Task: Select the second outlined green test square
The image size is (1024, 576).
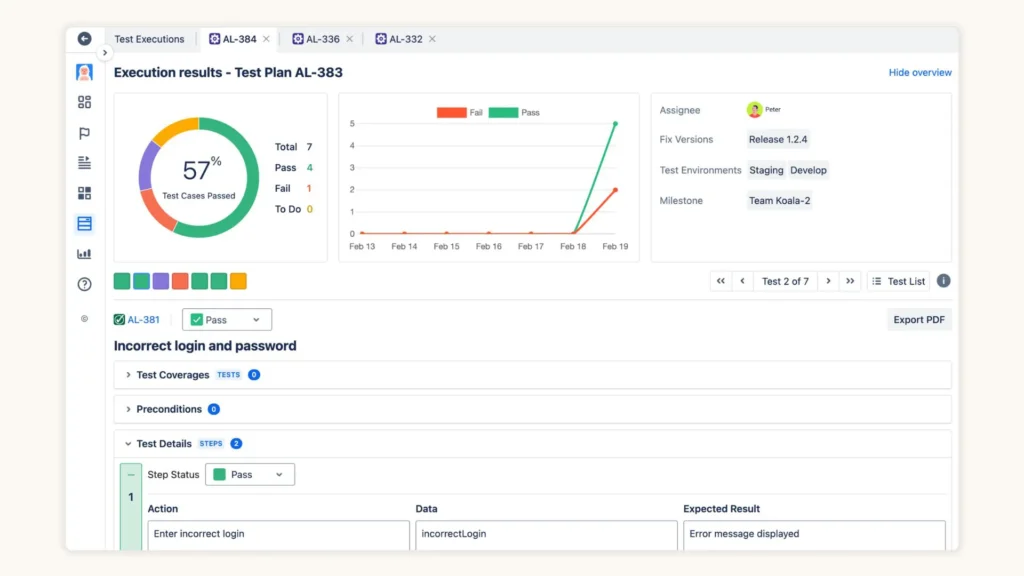Action: [141, 281]
